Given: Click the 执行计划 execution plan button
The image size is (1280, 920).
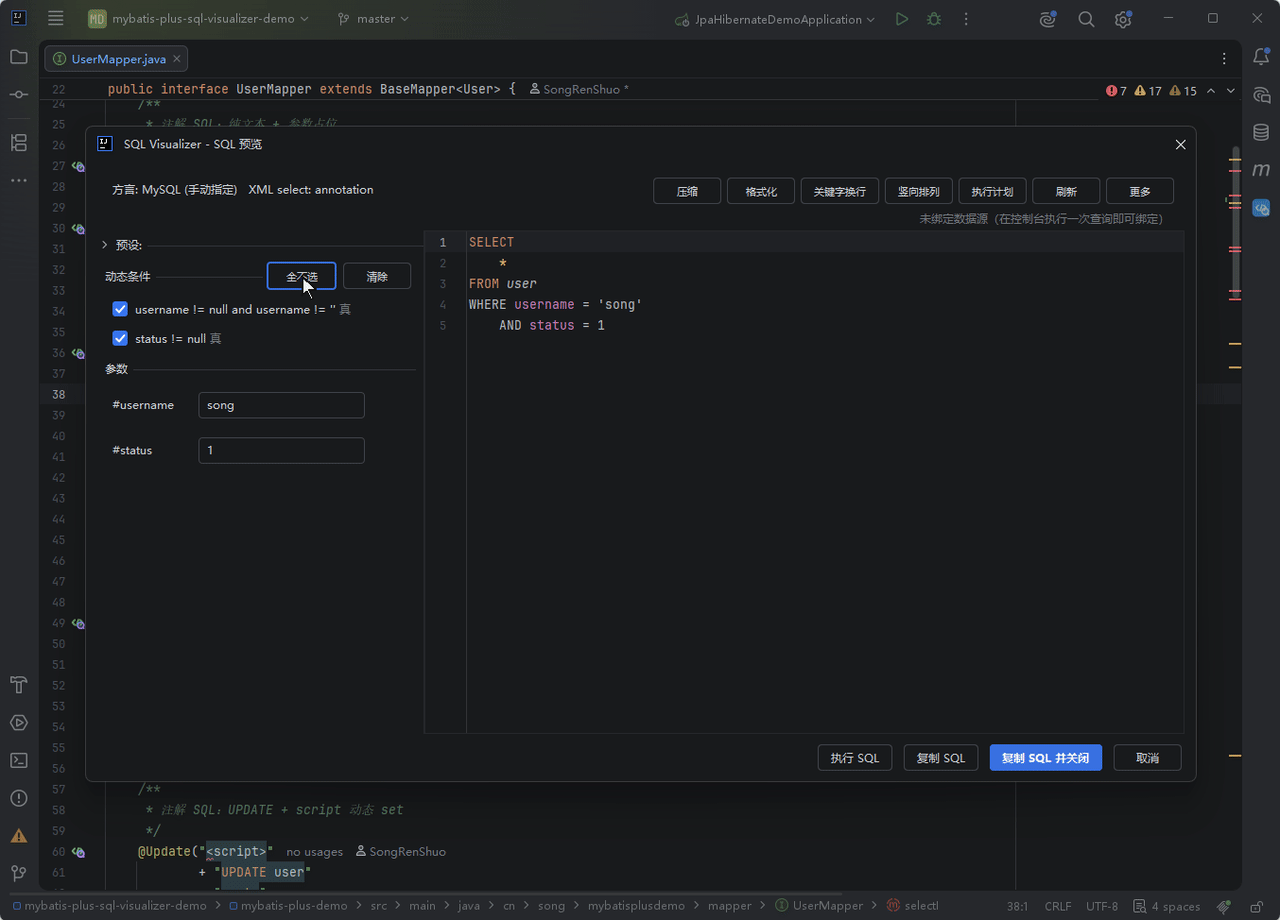Looking at the screenshot, I should tap(992, 191).
